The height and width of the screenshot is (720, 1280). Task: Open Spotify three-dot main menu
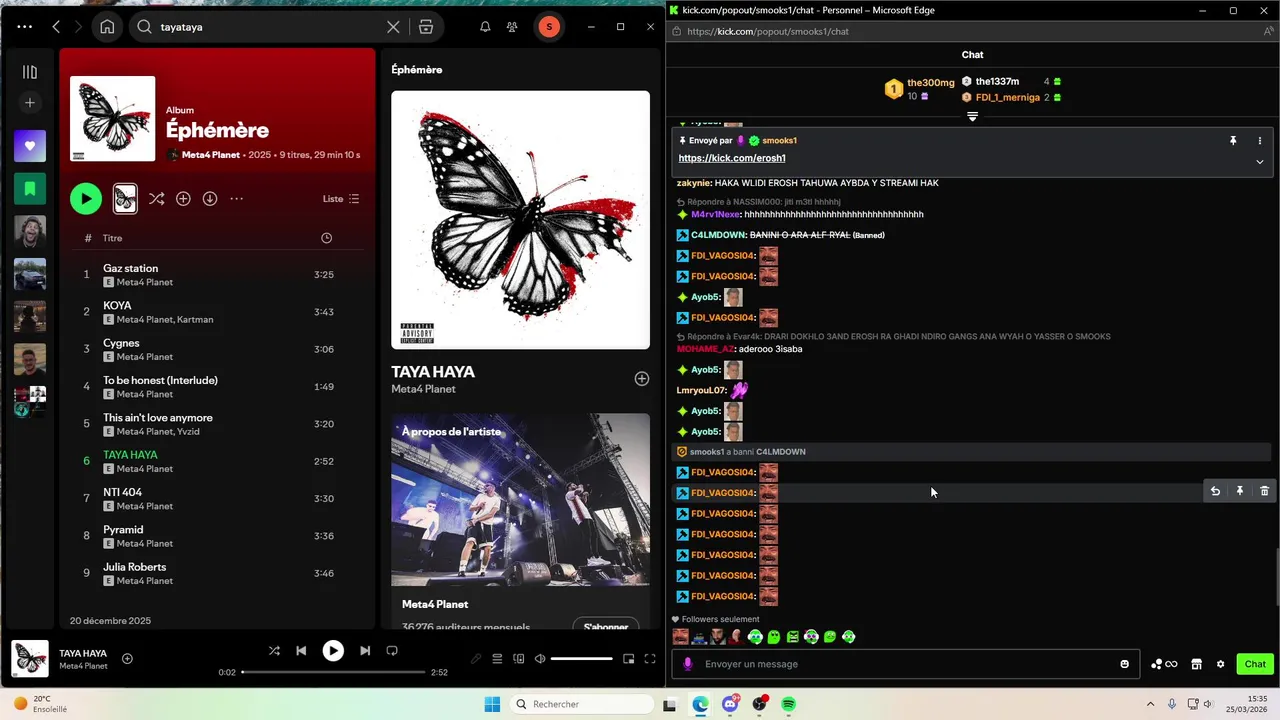tap(24, 27)
